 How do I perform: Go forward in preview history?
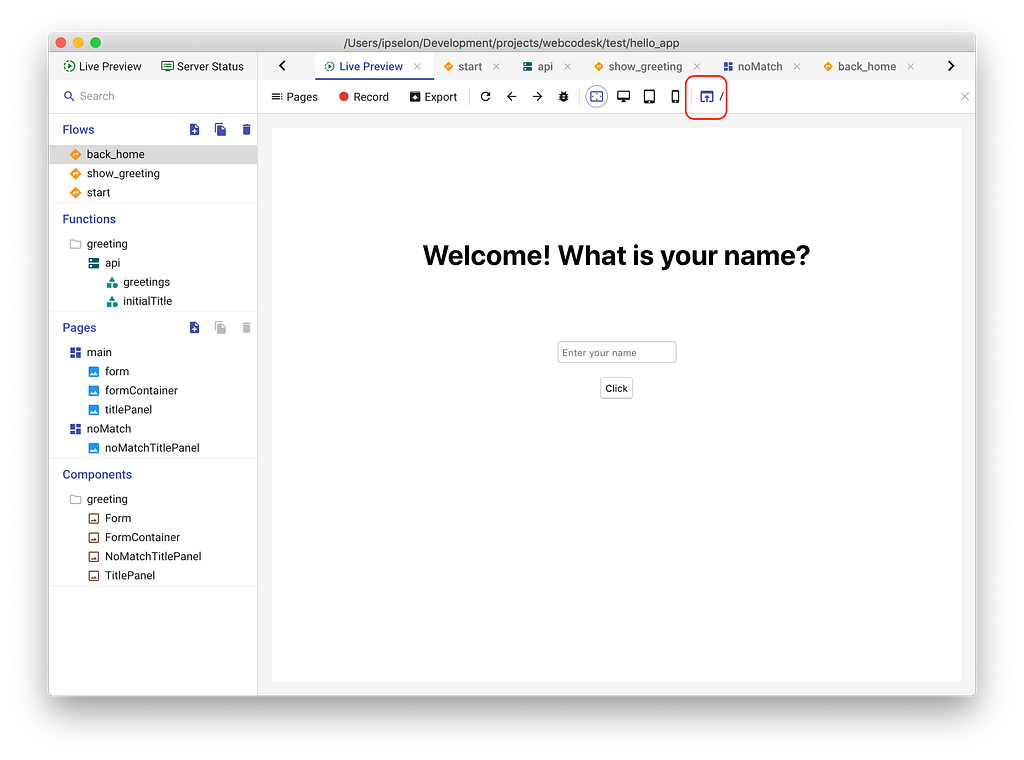pyautogui.click(x=537, y=97)
